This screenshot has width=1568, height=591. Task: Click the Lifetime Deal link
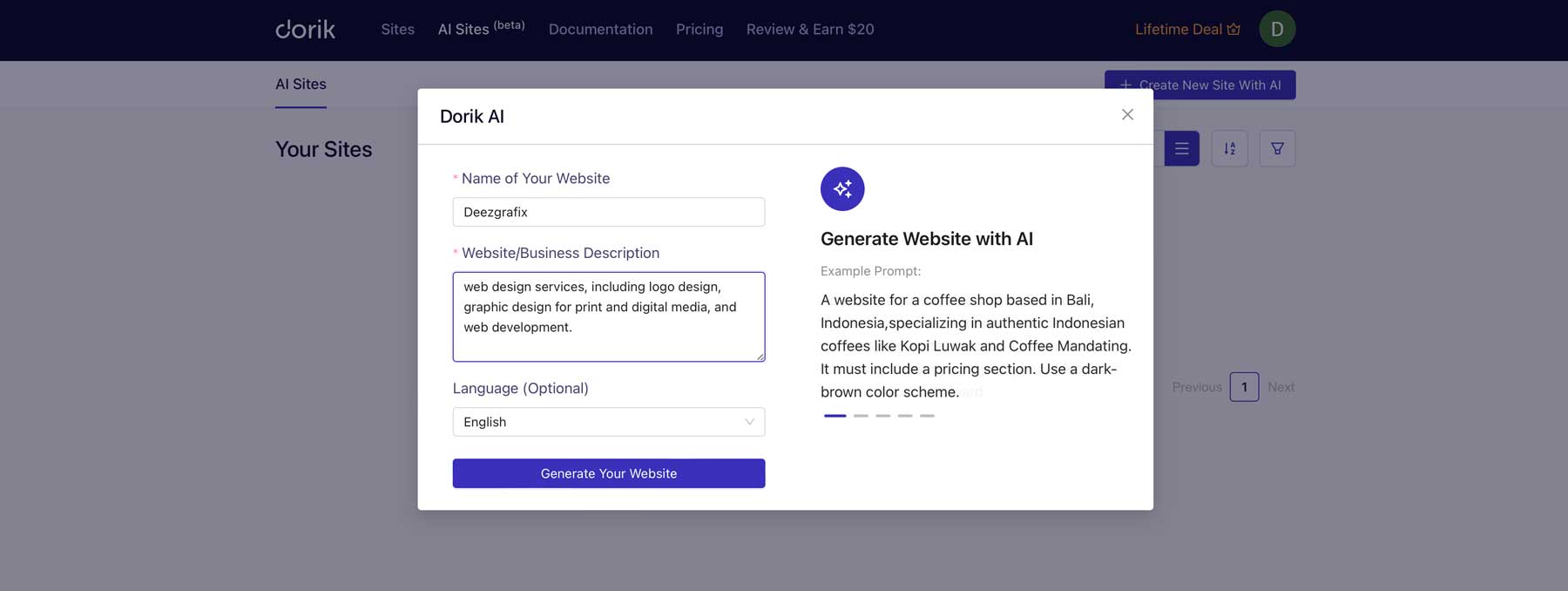pyautogui.click(x=1187, y=29)
